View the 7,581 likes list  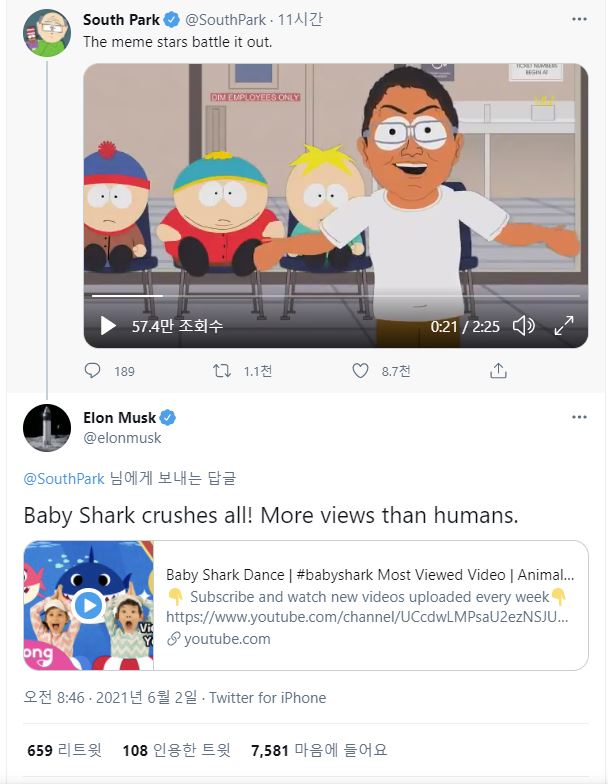click(318, 750)
